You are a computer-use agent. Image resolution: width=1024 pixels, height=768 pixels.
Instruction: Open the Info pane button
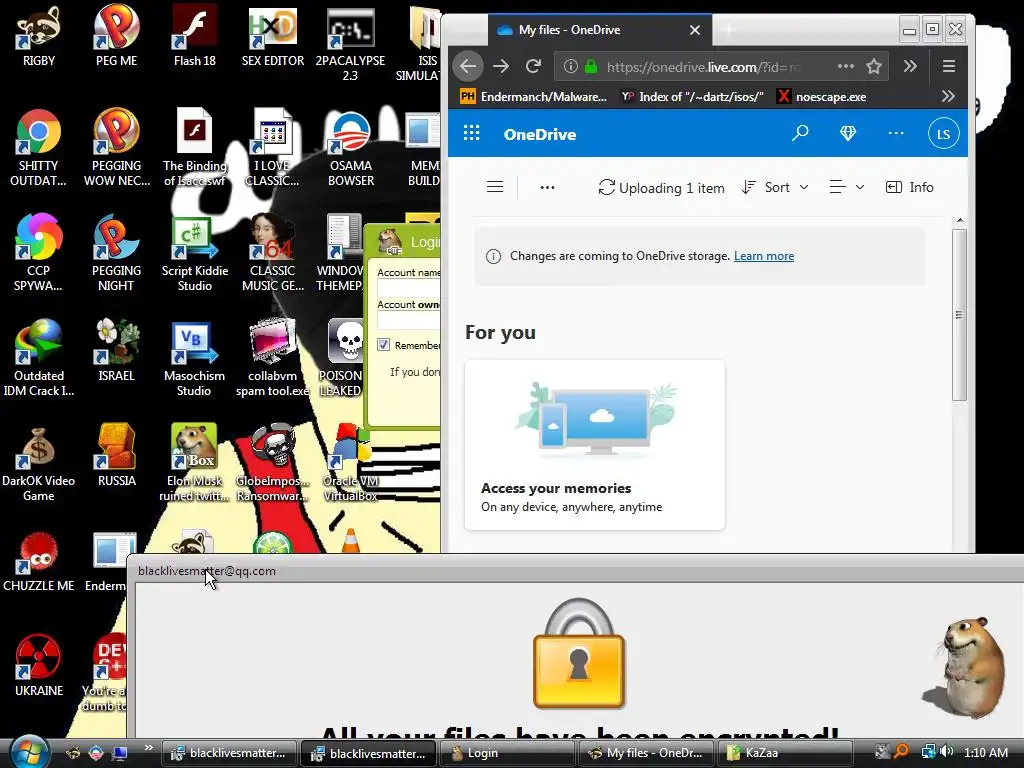(909, 187)
